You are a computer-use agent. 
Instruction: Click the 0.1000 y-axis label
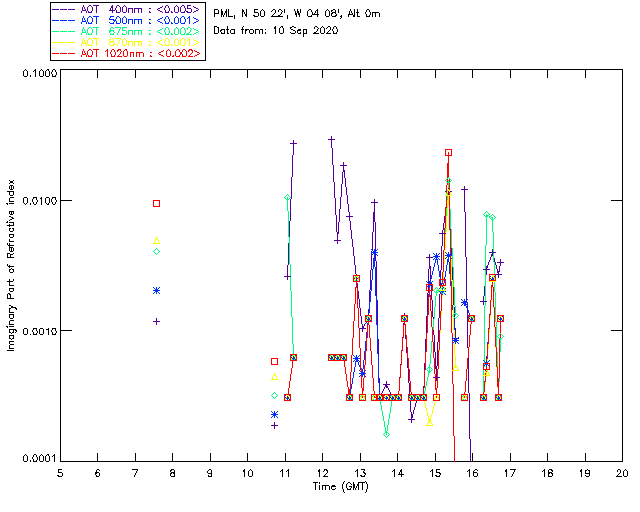pyautogui.click(x=40, y=73)
